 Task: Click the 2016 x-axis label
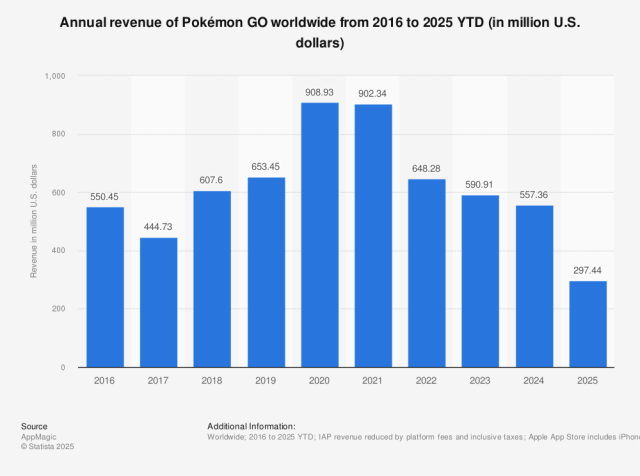click(104, 381)
